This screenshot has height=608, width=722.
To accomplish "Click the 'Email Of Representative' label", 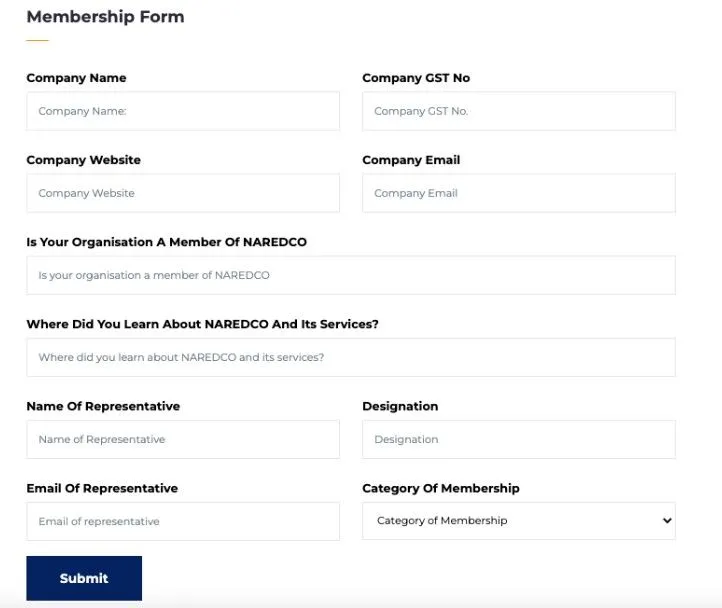I will [102, 488].
